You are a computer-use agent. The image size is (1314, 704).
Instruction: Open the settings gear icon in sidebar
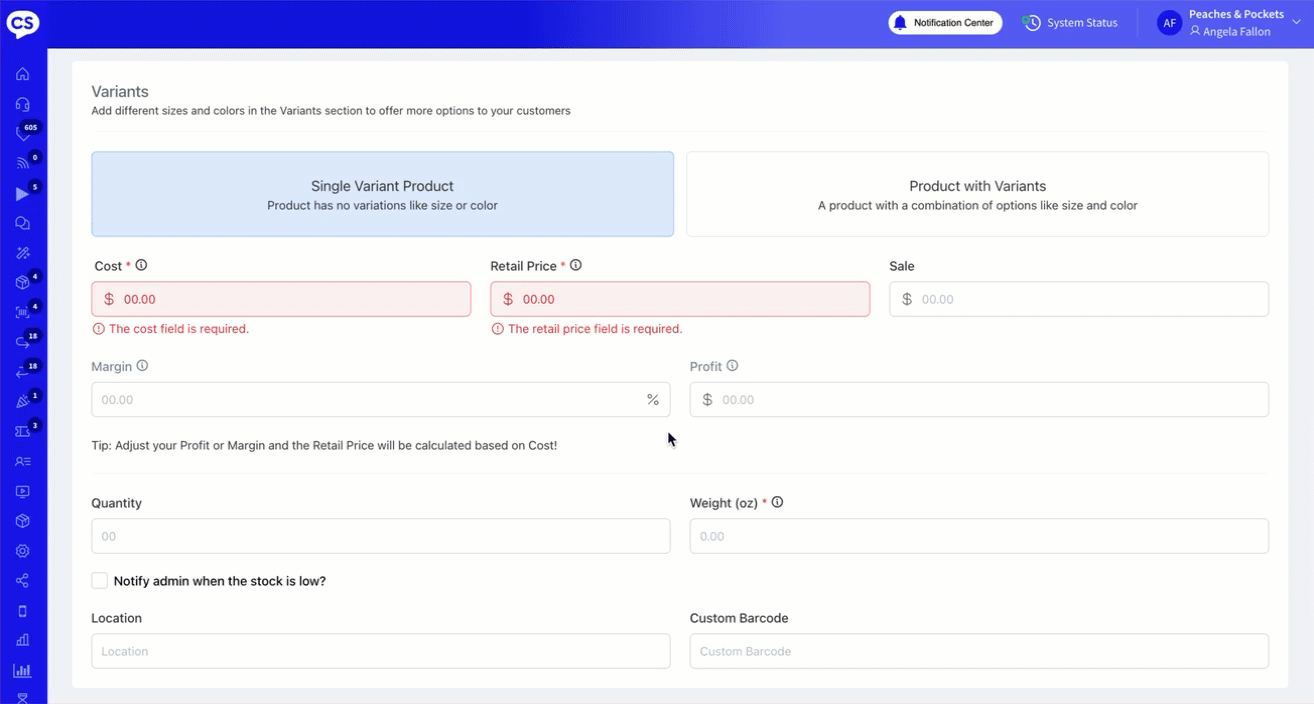pos(23,551)
